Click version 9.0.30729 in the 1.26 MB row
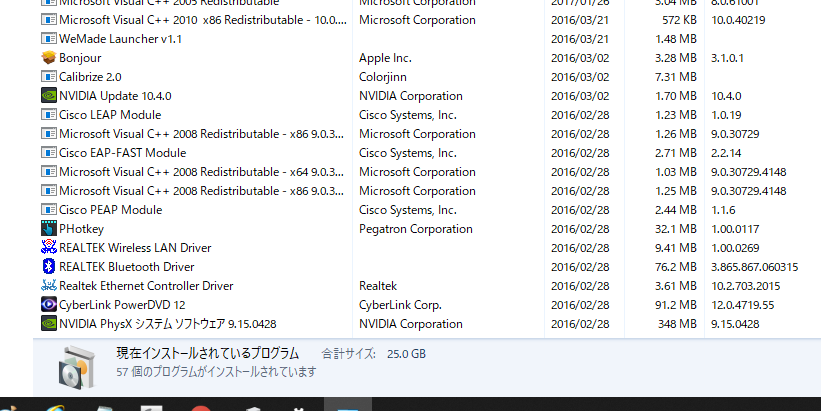Viewport: 821px width, 411px height. (x=735, y=134)
